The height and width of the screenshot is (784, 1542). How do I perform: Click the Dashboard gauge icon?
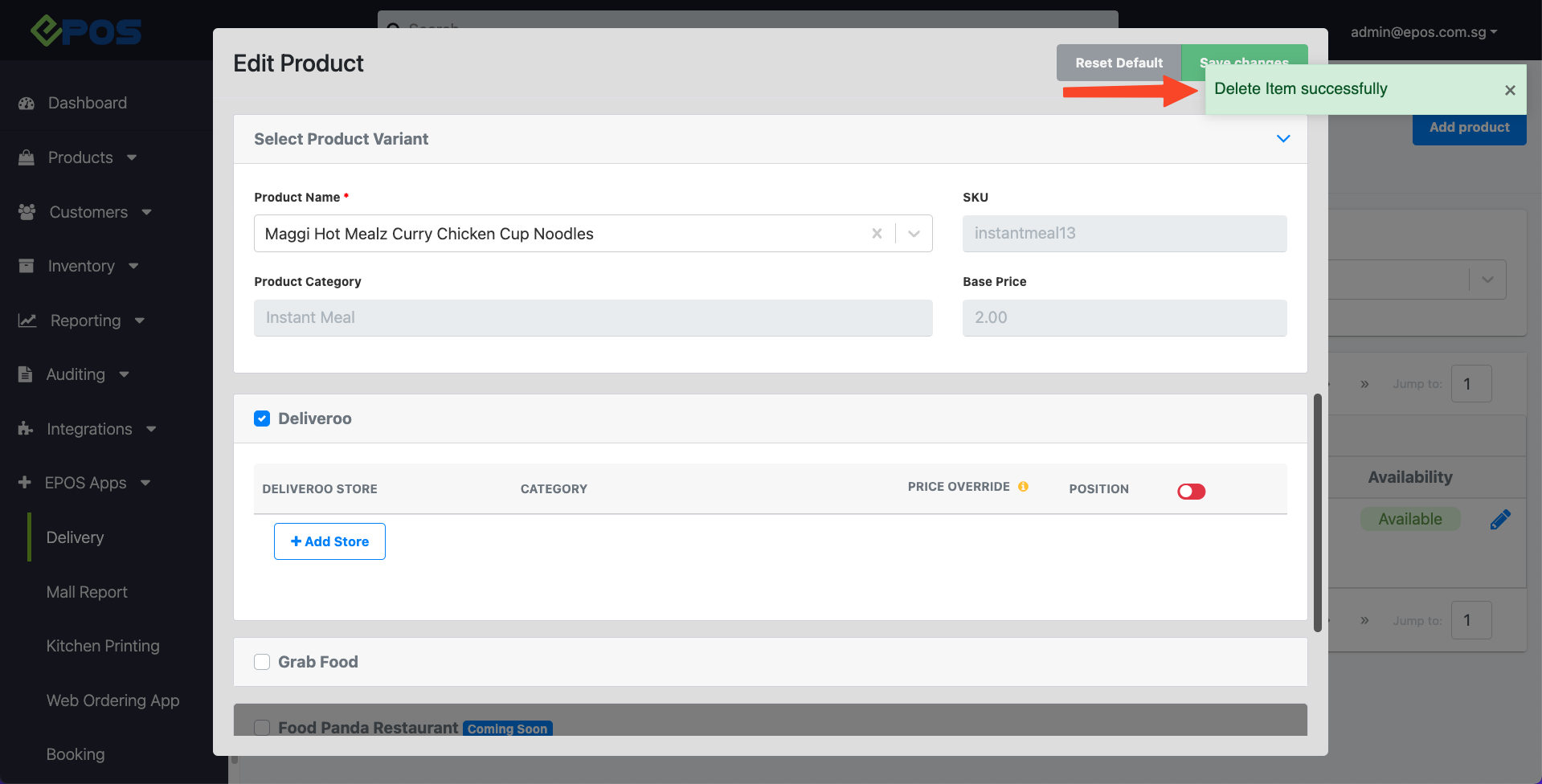27,104
